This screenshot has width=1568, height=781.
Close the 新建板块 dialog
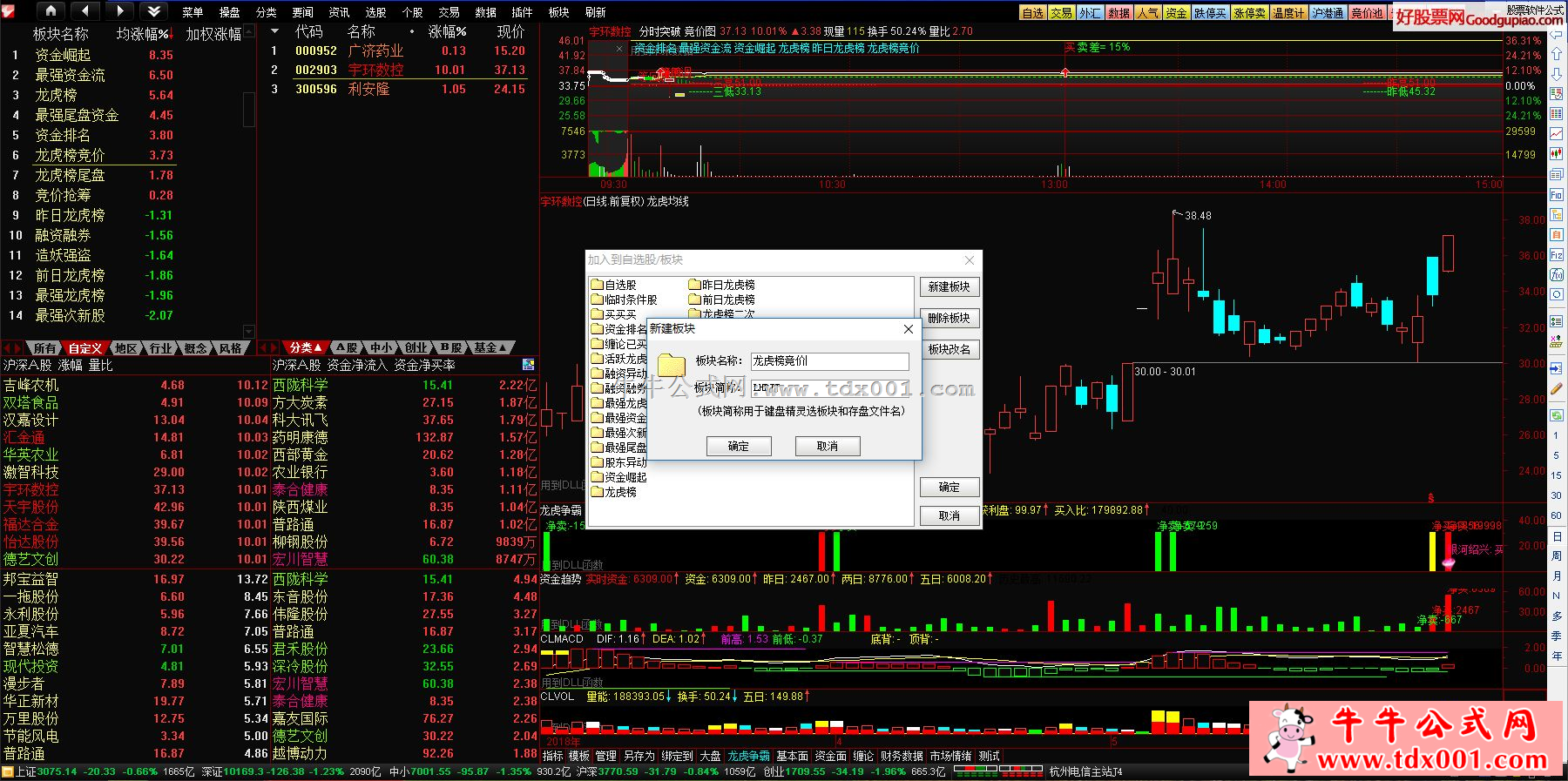click(x=908, y=329)
